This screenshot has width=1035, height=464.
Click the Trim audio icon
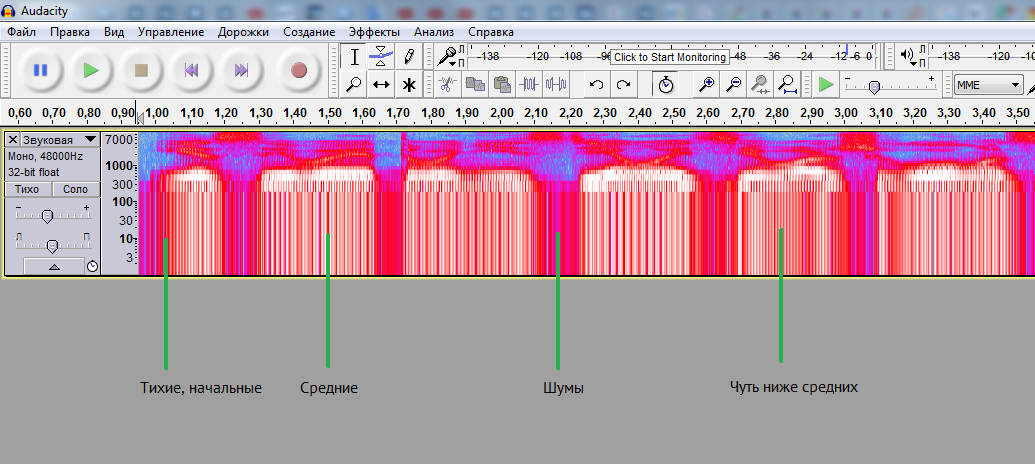coord(530,84)
